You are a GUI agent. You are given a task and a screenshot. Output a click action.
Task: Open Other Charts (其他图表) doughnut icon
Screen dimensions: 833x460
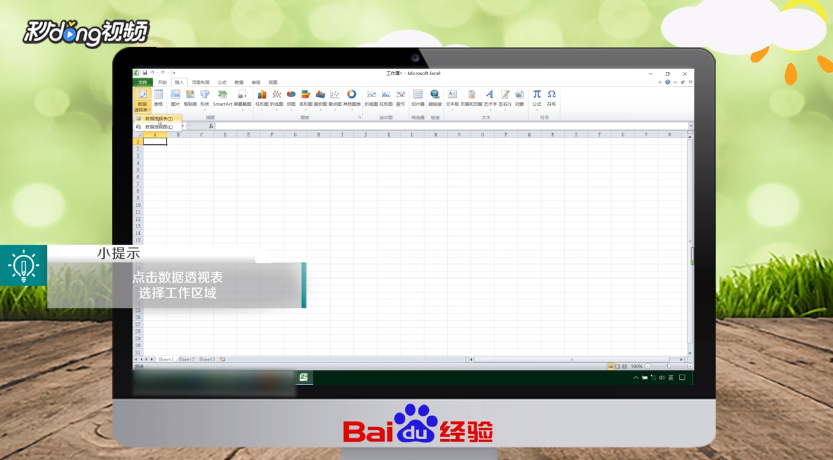[352, 99]
